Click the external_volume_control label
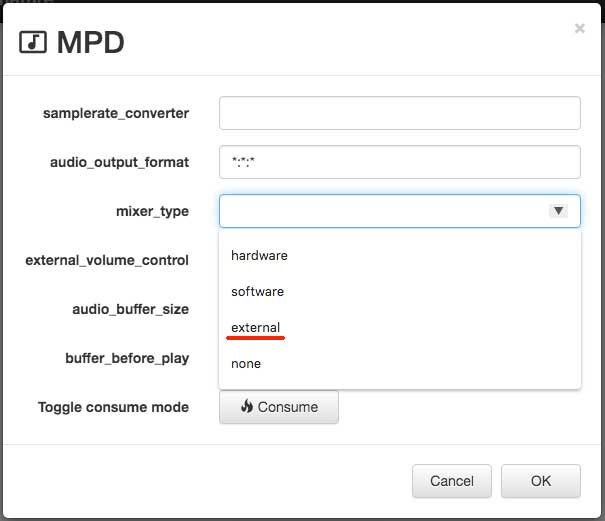 coord(107,260)
